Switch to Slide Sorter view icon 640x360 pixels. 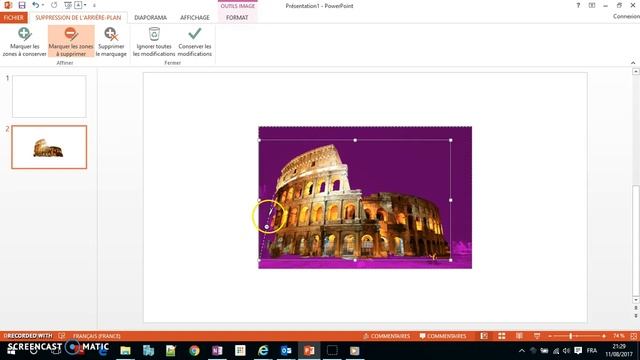click(501, 336)
